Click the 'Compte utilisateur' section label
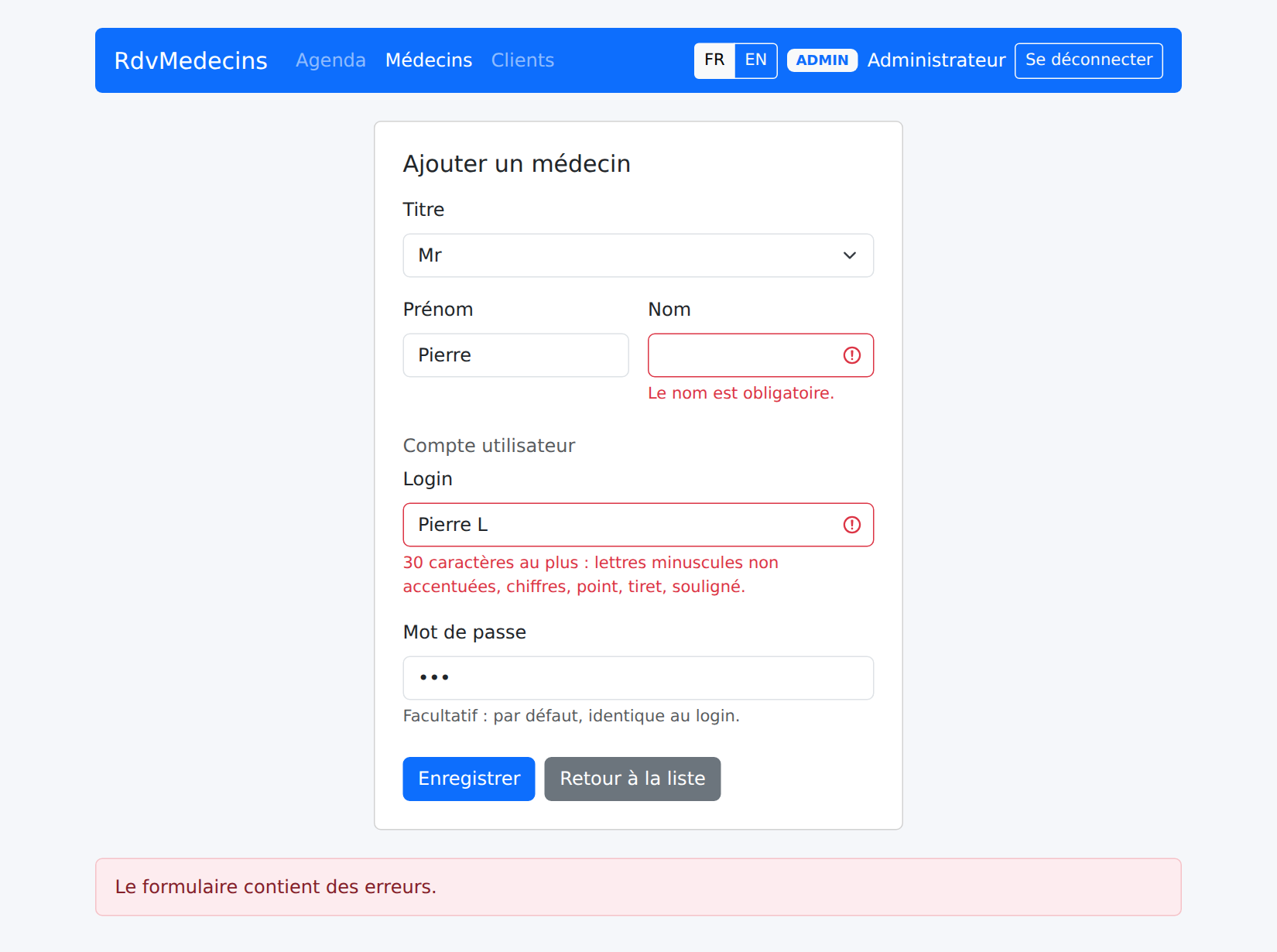 (x=489, y=446)
